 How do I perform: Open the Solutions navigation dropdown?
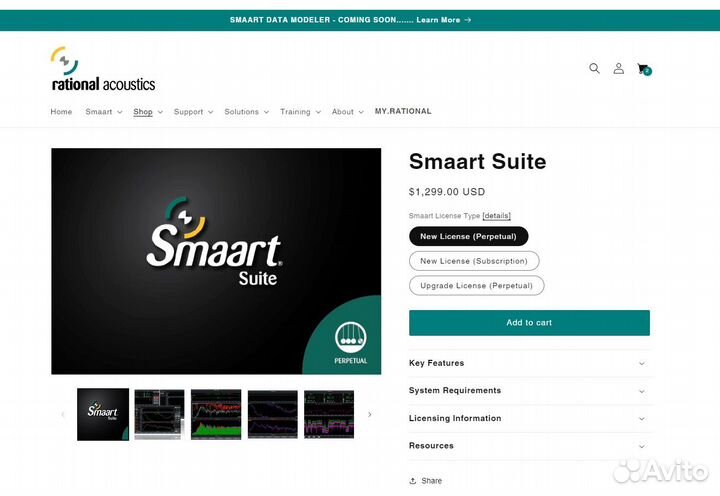click(247, 112)
